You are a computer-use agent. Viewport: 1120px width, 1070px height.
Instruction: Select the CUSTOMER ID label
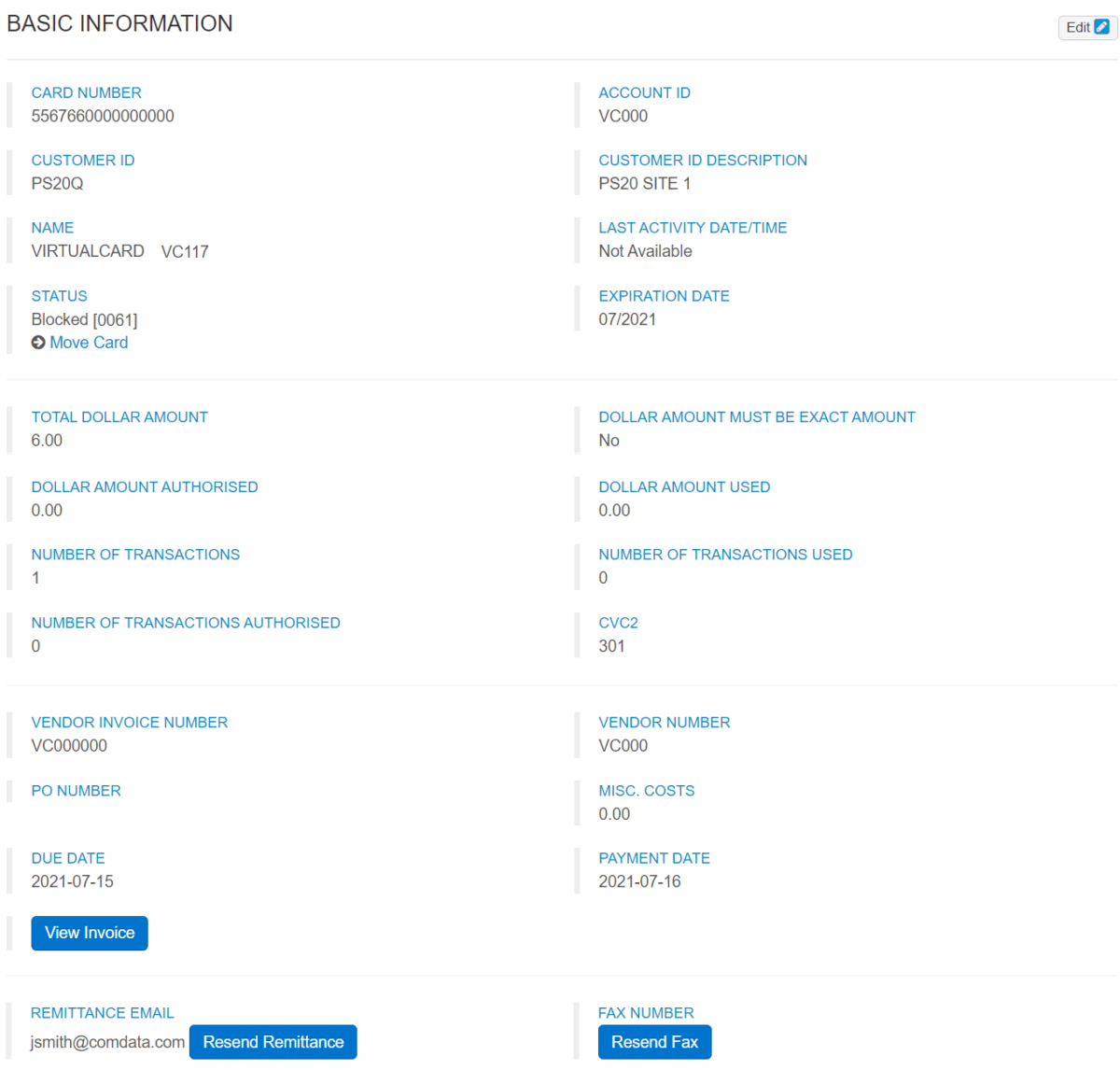[82, 160]
